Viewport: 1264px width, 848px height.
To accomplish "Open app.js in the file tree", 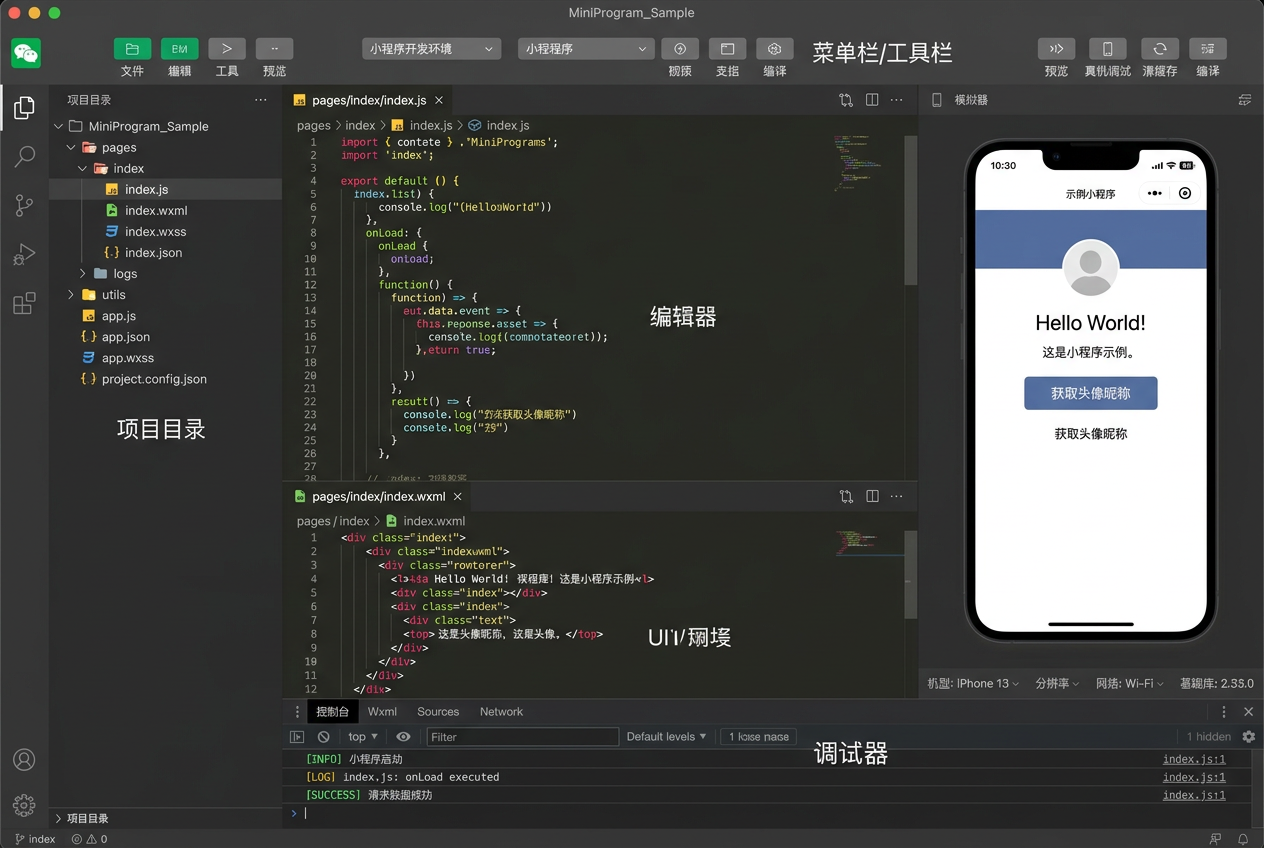I will point(166,315).
